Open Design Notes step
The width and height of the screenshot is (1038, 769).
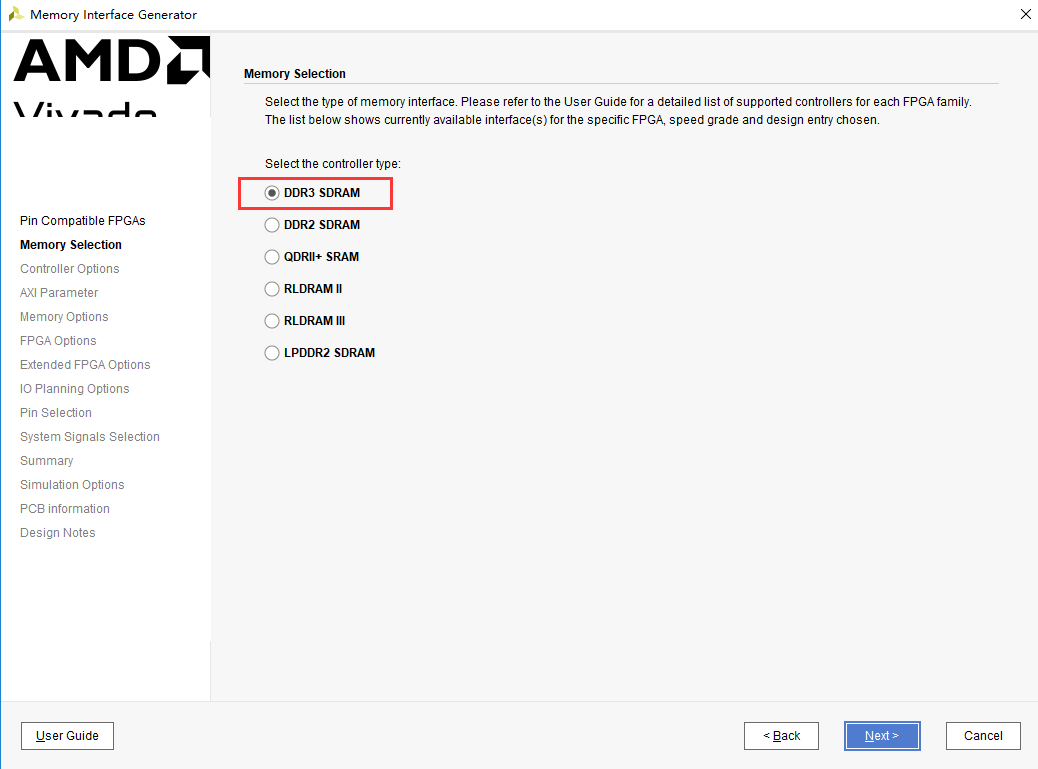[x=58, y=533]
